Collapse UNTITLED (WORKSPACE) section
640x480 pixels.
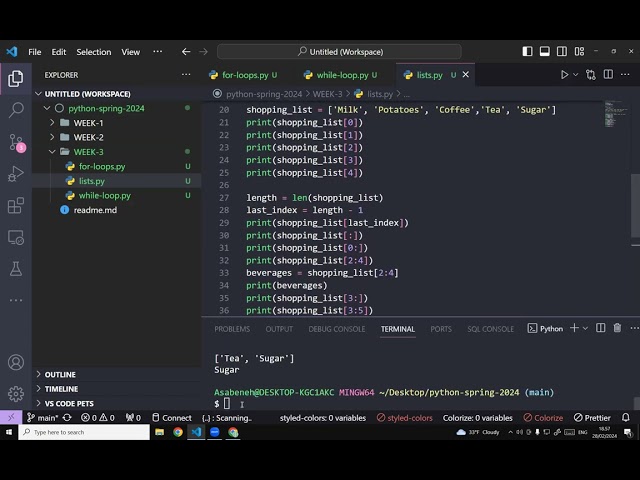click(x=38, y=94)
